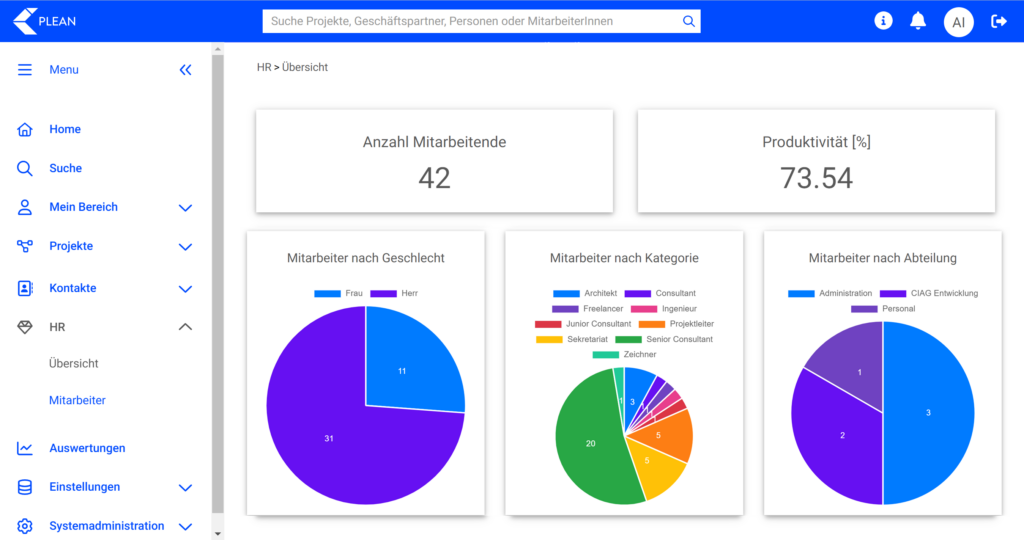Click the Home house icon

(25, 129)
